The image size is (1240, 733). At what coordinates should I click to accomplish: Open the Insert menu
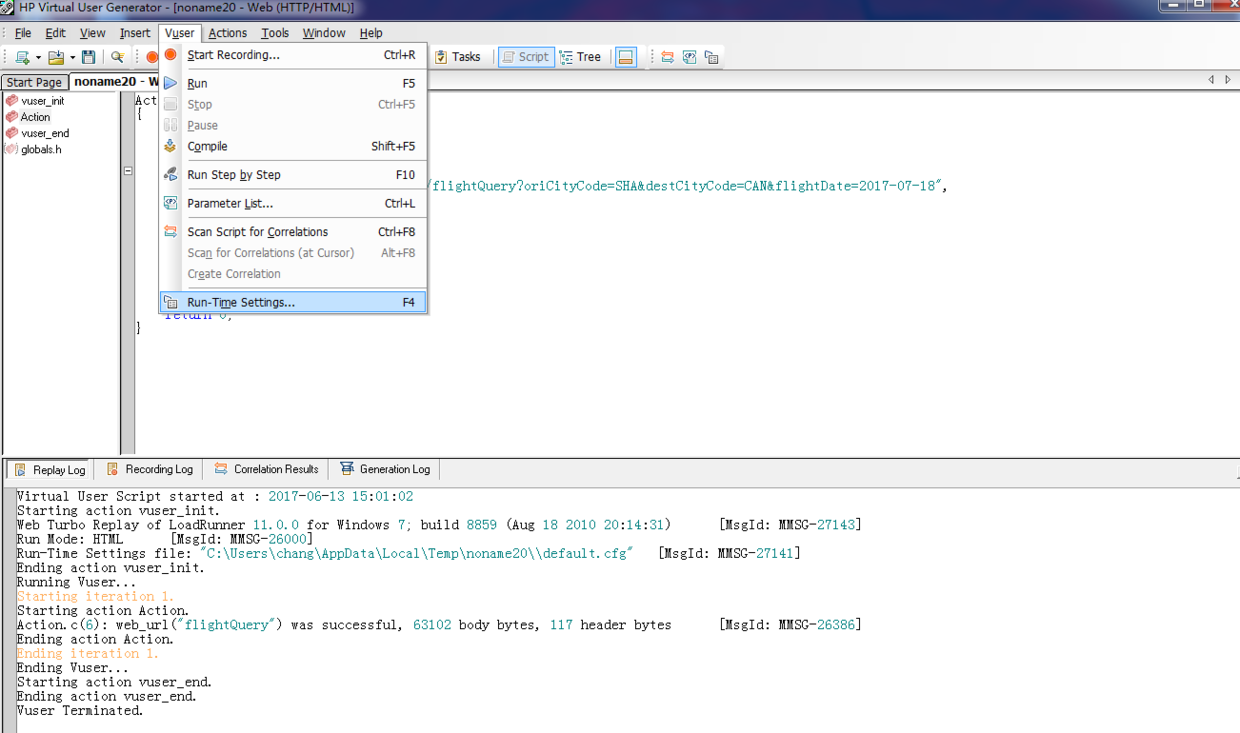tap(135, 33)
